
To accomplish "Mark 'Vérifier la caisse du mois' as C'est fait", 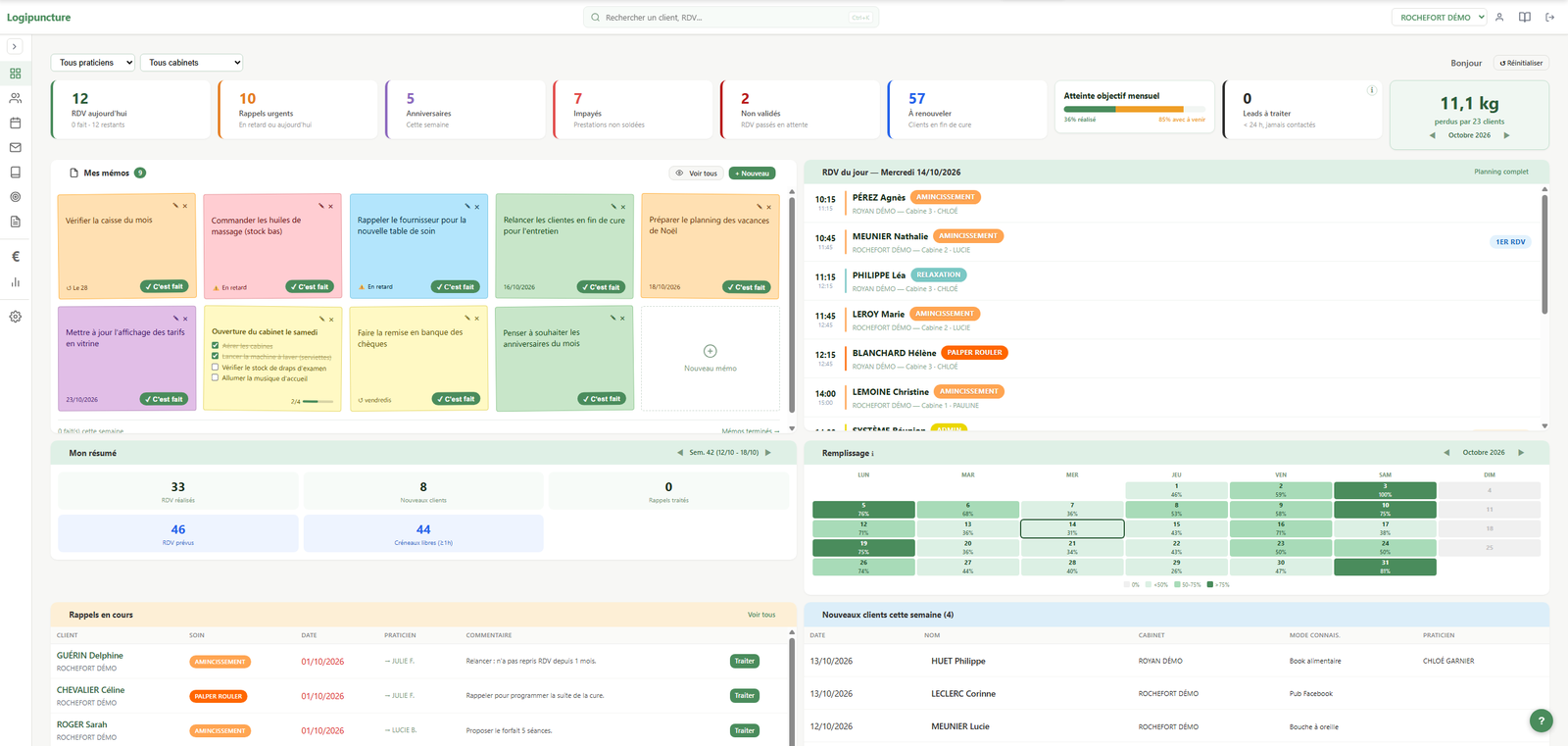I will pos(165,287).
